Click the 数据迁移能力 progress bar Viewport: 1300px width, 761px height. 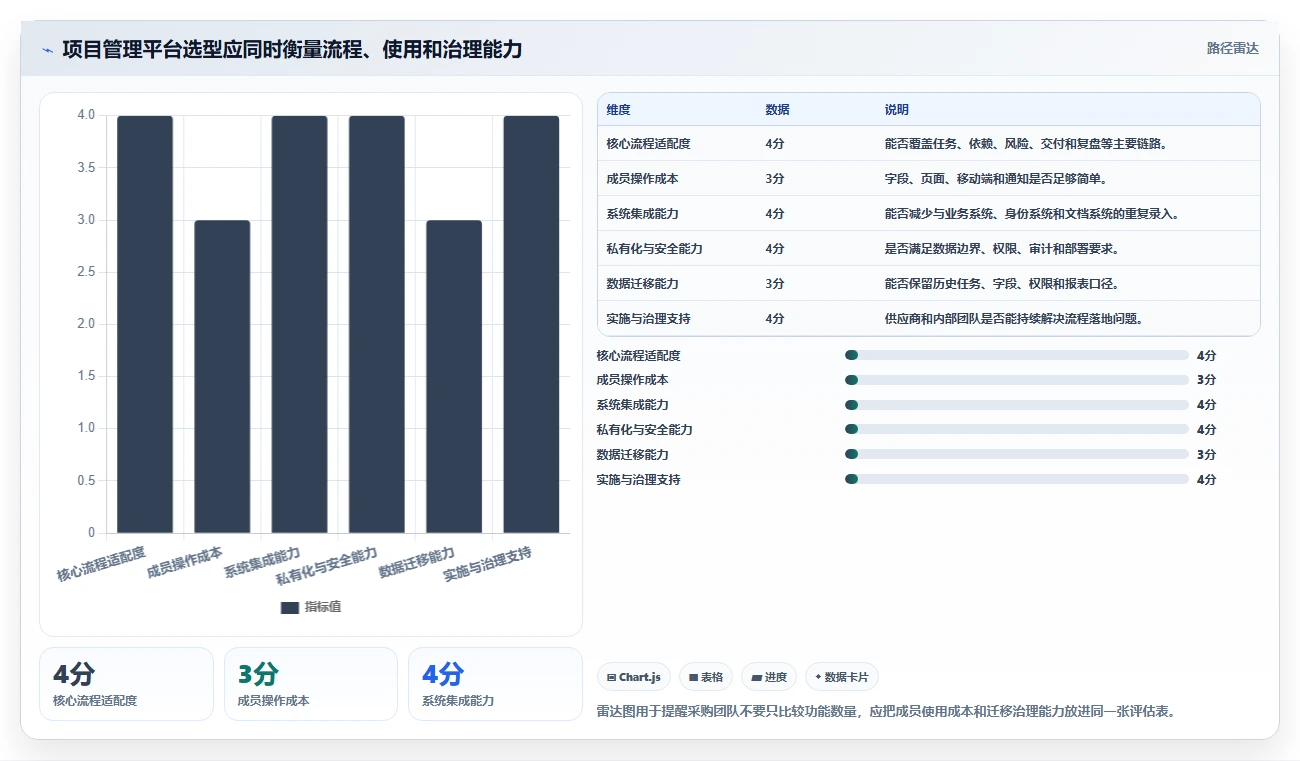point(1017,454)
